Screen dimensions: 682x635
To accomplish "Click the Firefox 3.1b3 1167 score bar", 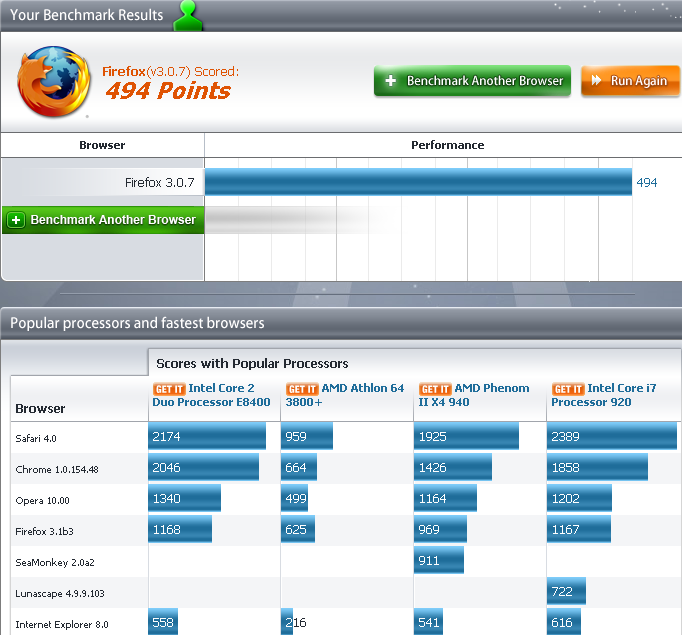I will coord(579,529).
